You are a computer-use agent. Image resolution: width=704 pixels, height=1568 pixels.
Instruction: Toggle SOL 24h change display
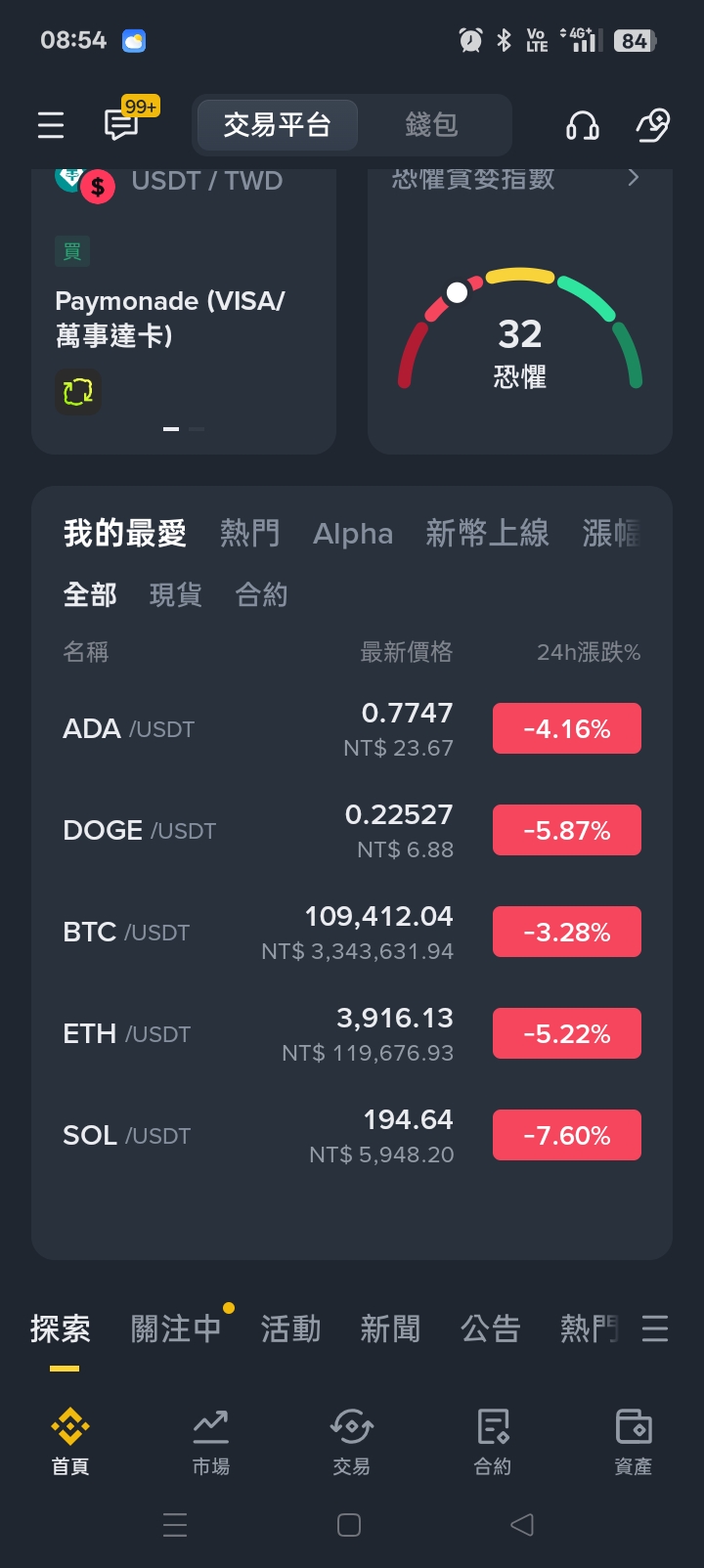(567, 1135)
